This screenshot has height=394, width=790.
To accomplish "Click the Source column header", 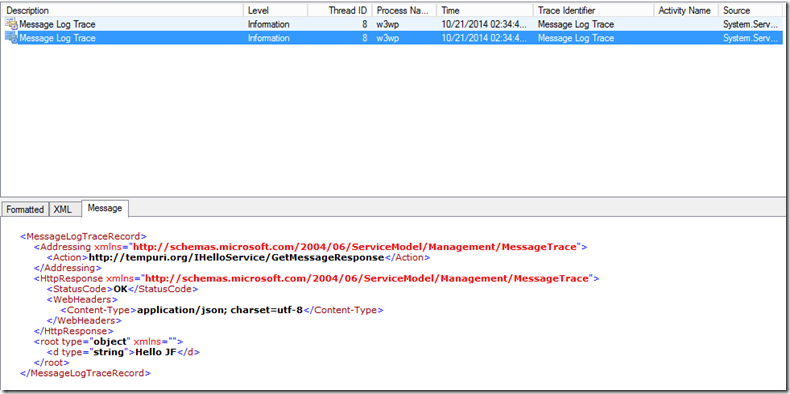I will pyautogui.click(x=751, y=10).
